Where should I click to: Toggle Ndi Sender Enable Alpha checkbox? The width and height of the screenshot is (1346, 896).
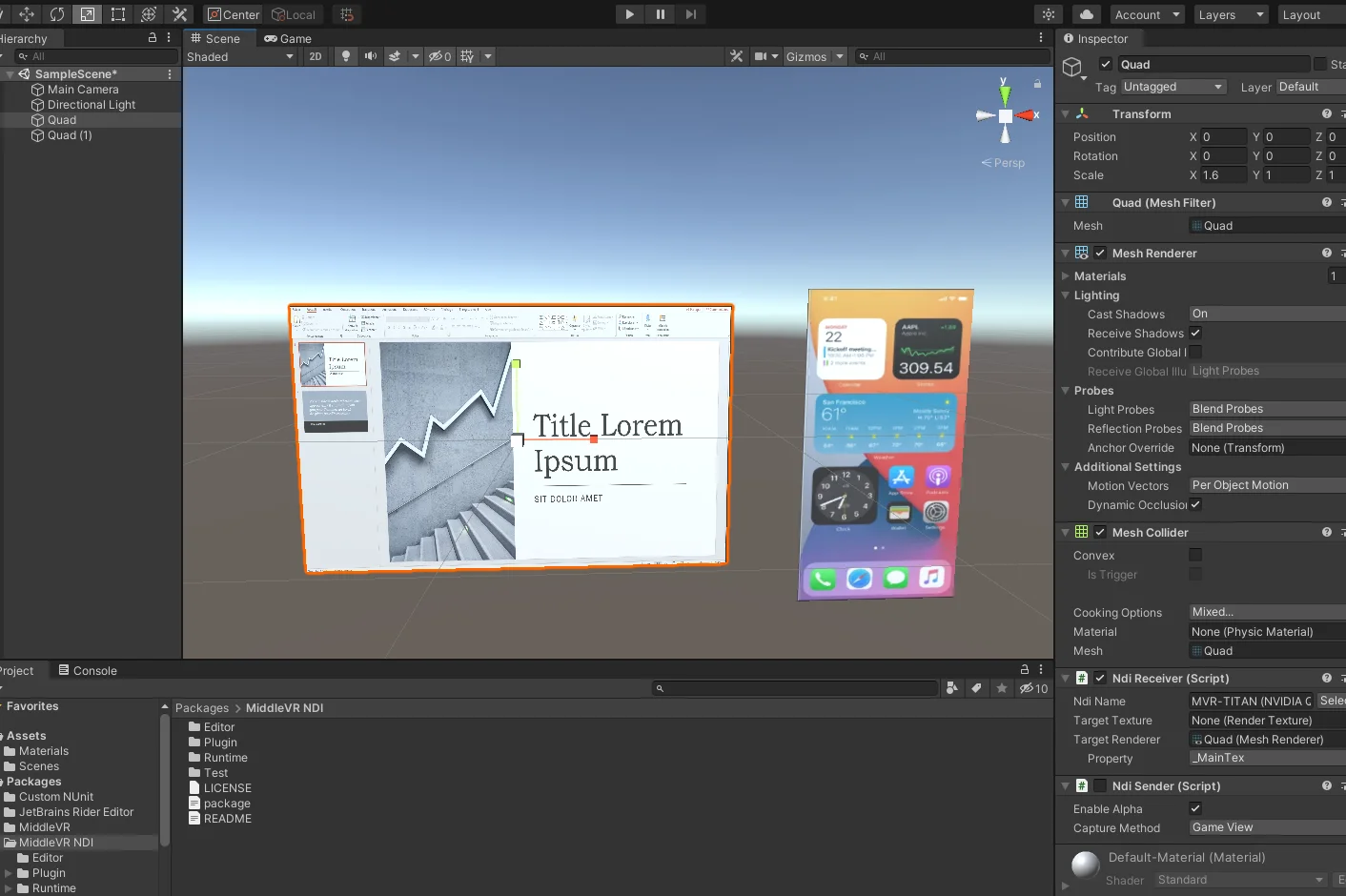[1195, 808]
